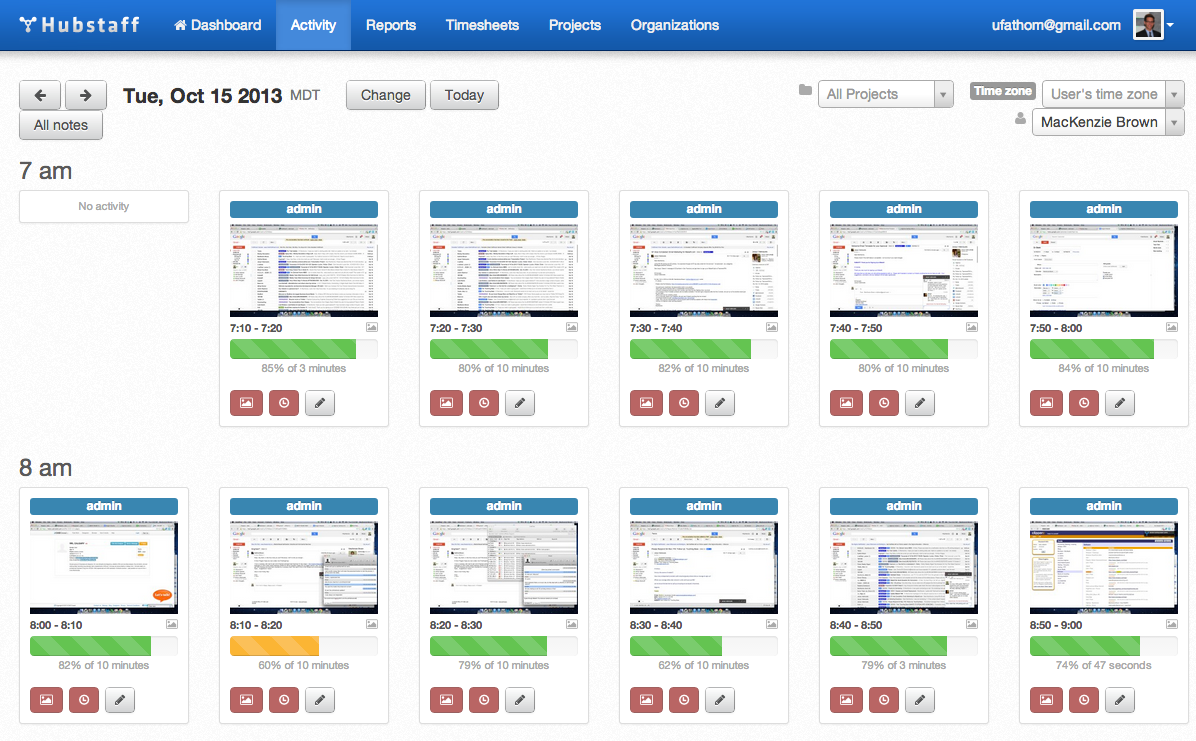Click the pencil edit icon under 8:00 - 8:10
Image resolution: width=1196 pixels, height=741 pixels.
click(120, 700)
